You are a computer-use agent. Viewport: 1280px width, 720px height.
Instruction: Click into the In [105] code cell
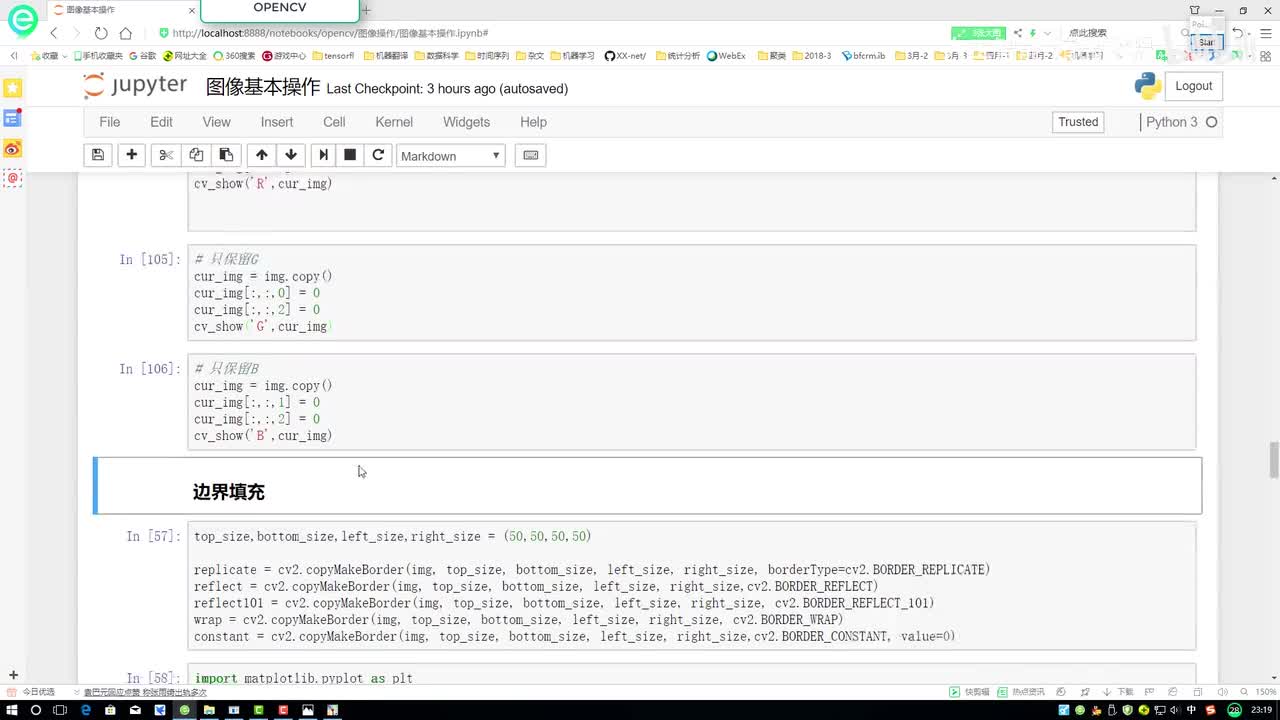[x=691, y=293]
